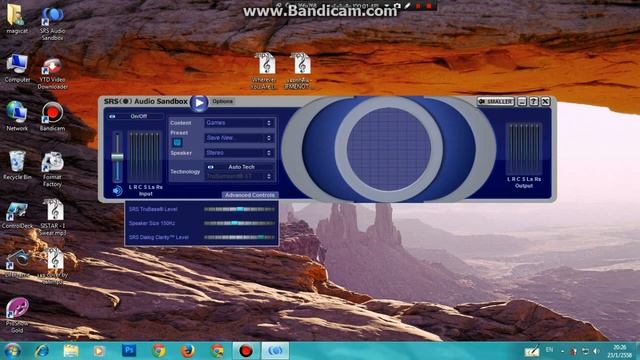Select the Network desktop icon

(x=17, y=116)
